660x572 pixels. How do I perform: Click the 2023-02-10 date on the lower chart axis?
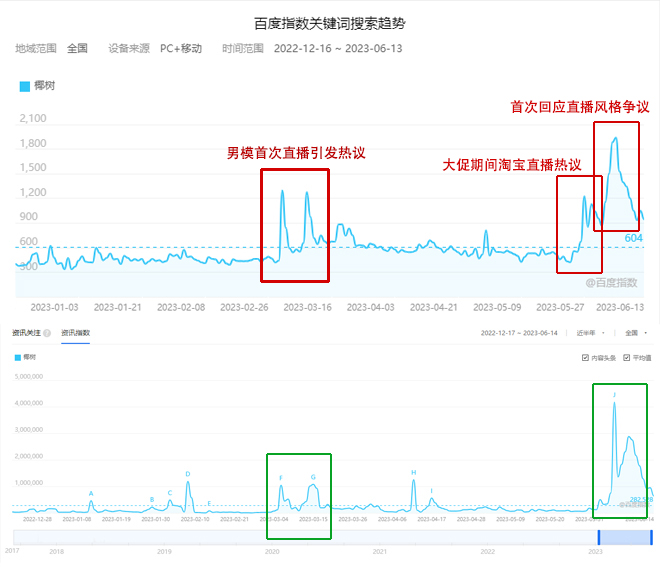click(x=195, y=519)
